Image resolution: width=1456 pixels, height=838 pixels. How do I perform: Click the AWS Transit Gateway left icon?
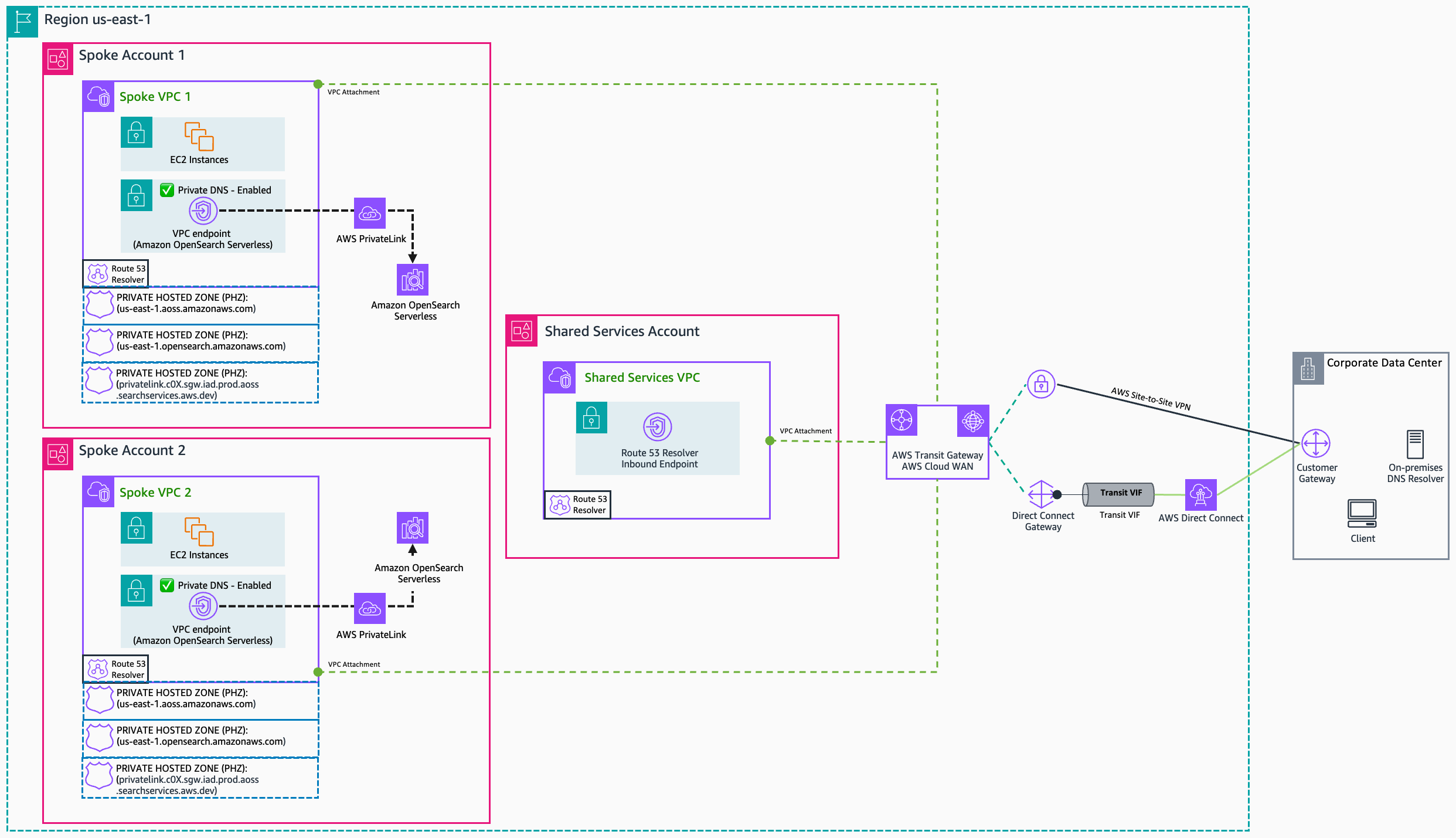pyautogui.click(x=902, y=420)
